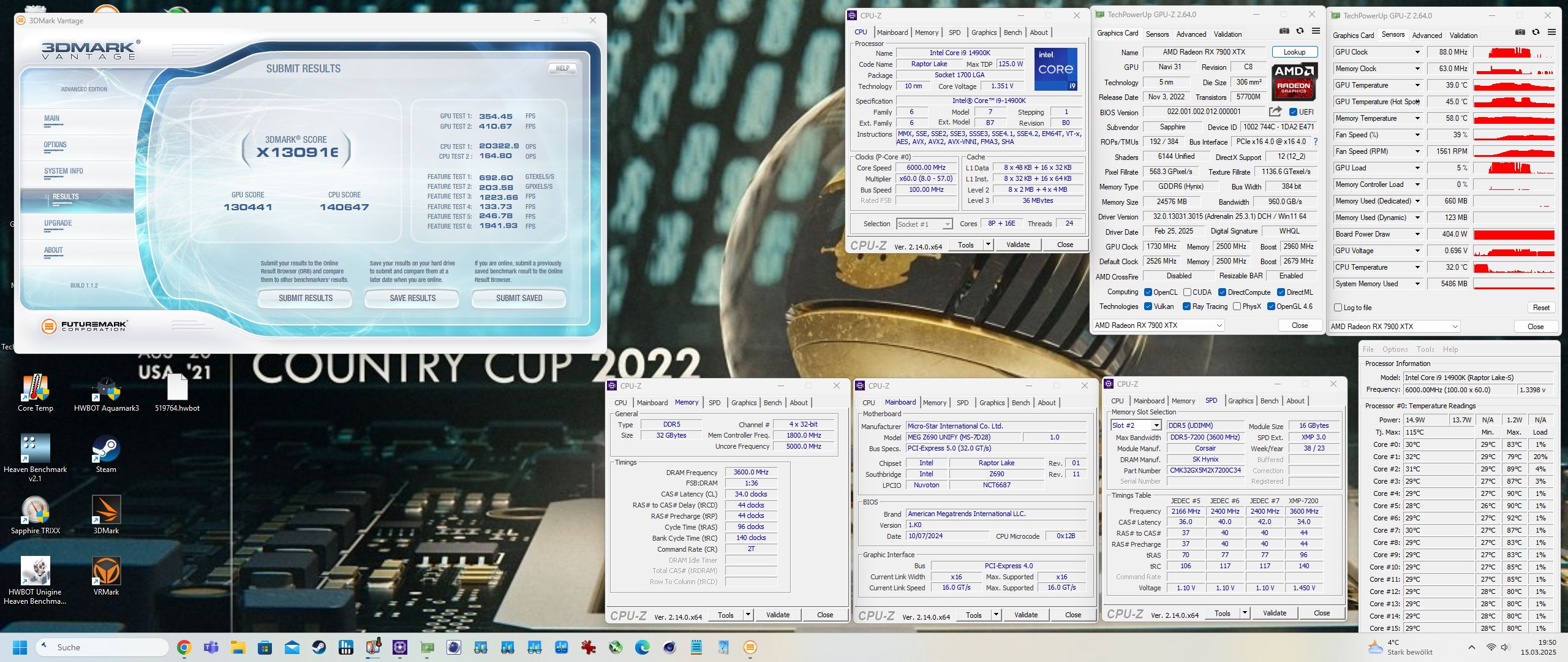This screenshot has width=1568, height=662.
Task: Select the 519764.hwbot file icon
Action: pyautogui.click(x=177, y=392)
